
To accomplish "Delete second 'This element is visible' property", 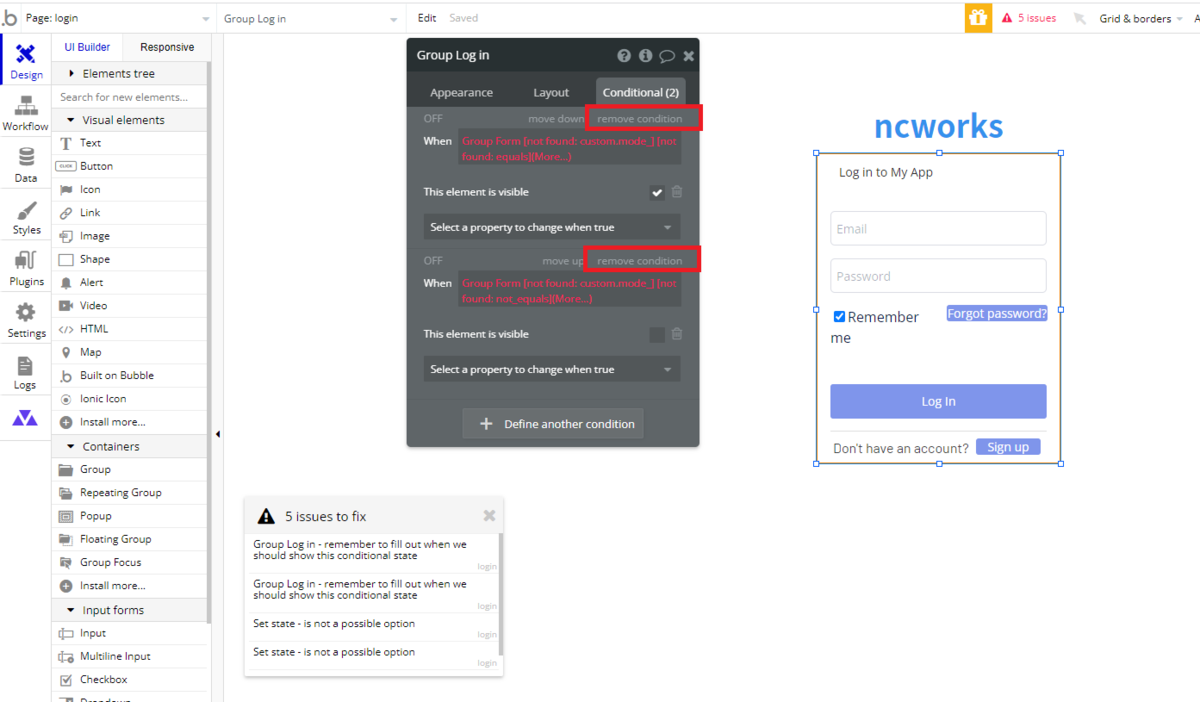I will click(677, 334).
